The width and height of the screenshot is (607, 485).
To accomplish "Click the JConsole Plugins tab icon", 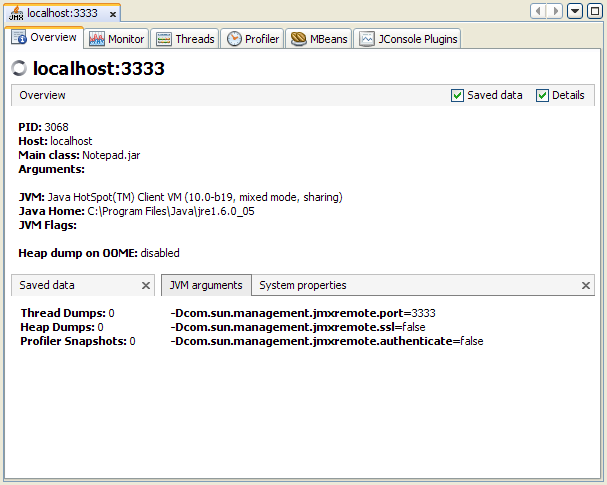I will point(367,39).
